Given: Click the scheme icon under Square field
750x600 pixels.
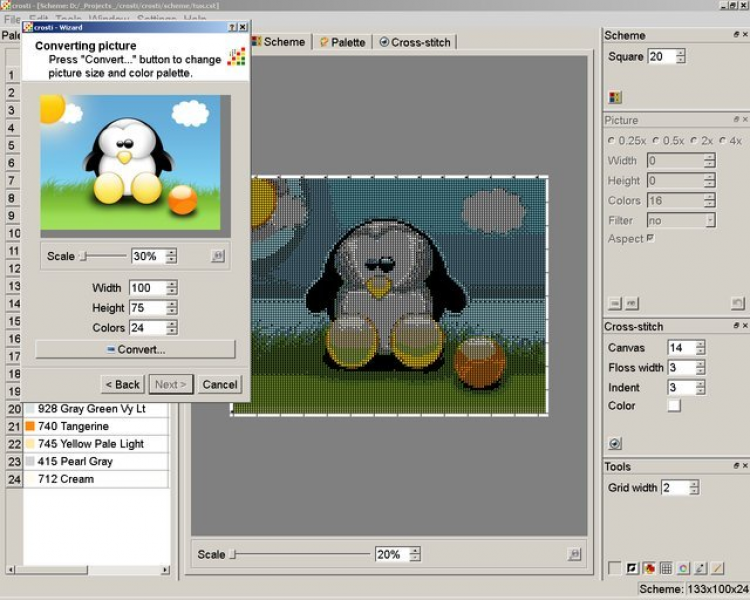Looking at the screenshot, I should [615, 98].
